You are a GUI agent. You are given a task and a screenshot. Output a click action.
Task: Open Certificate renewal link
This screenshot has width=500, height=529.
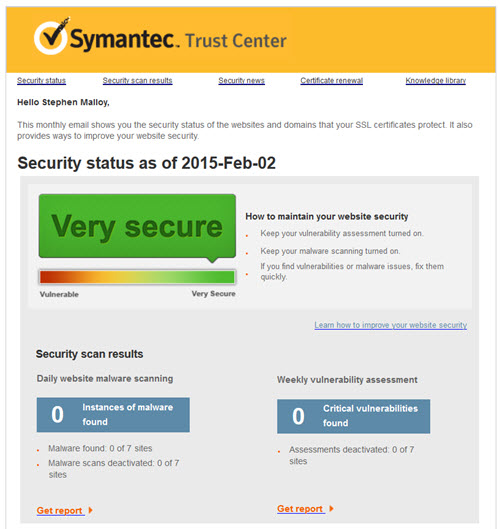pos(332,81)
